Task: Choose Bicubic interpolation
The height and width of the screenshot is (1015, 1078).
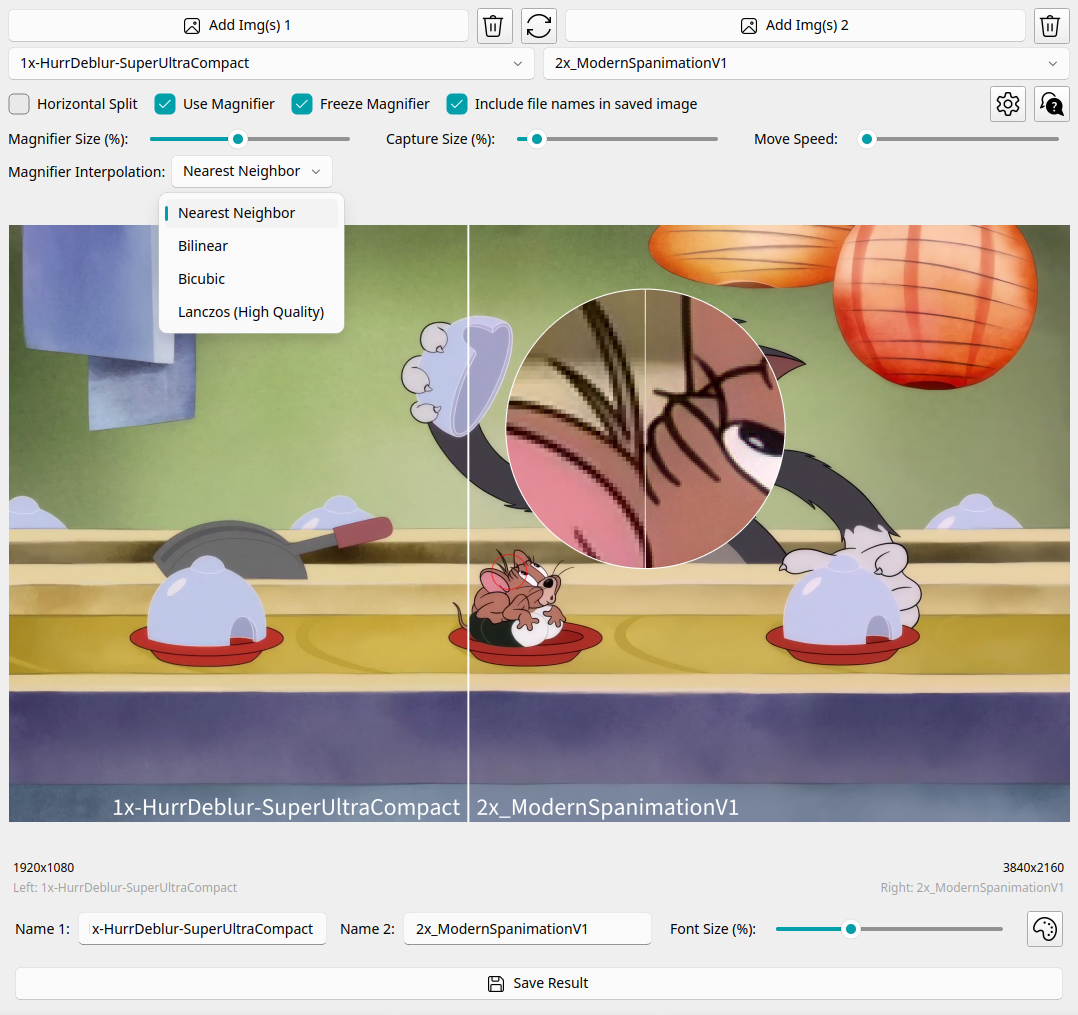Action: [x=252, y=279]
